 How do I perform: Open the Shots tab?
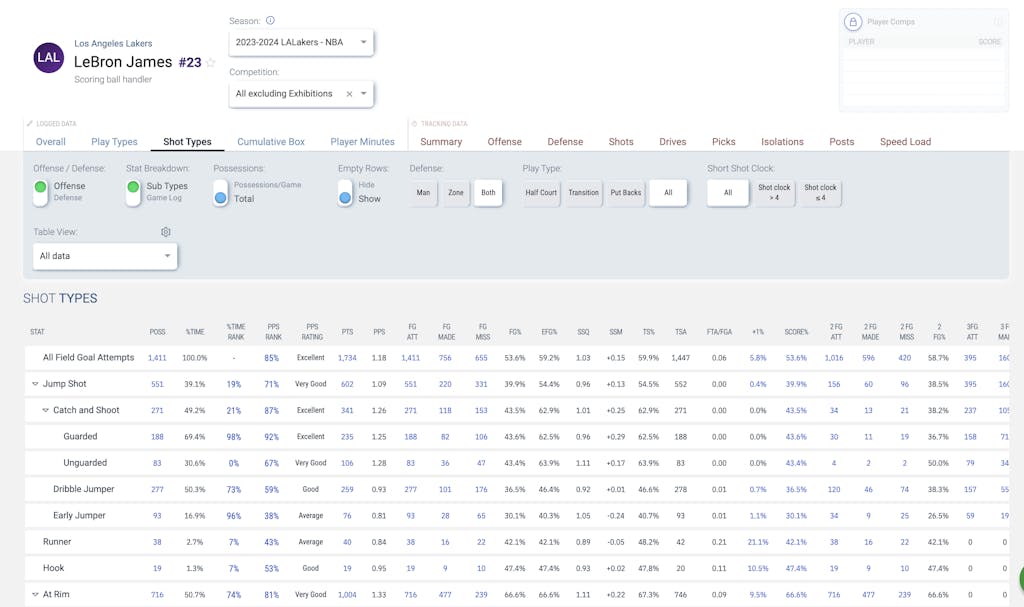pyautogui.click(x=621, y=142)
